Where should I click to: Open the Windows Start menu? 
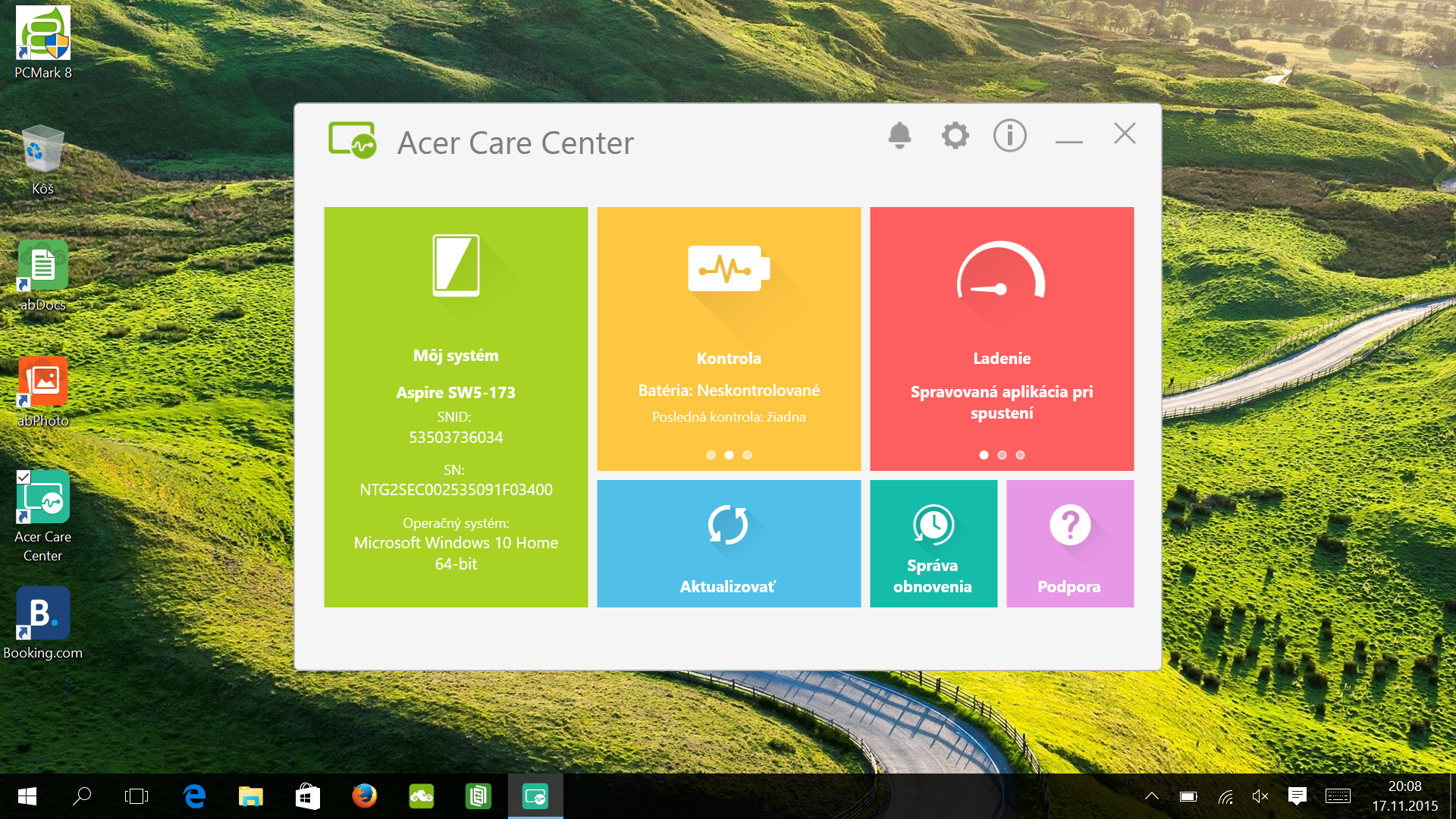(27, 796)
